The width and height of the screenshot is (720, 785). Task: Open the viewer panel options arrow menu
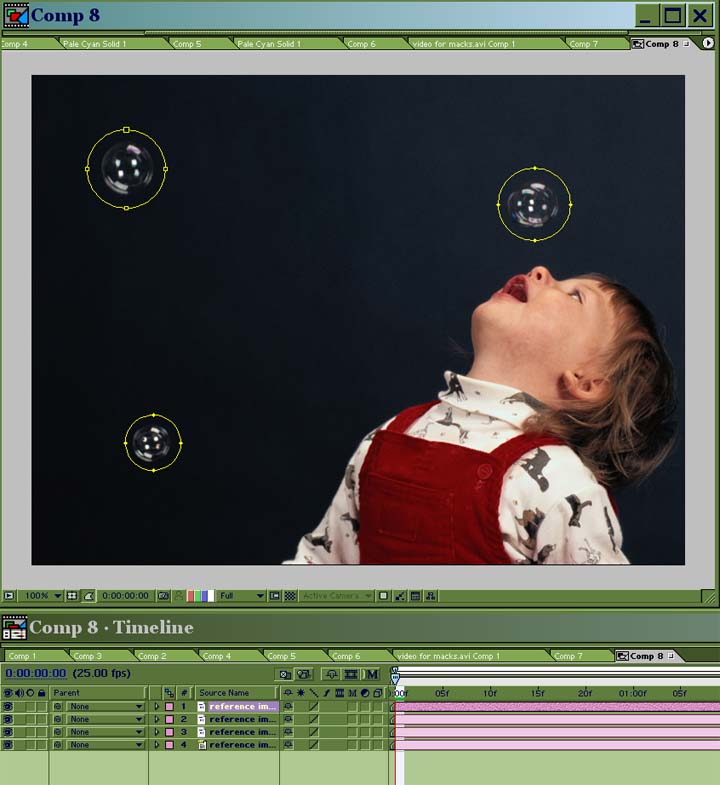click(x=707, y=43)
